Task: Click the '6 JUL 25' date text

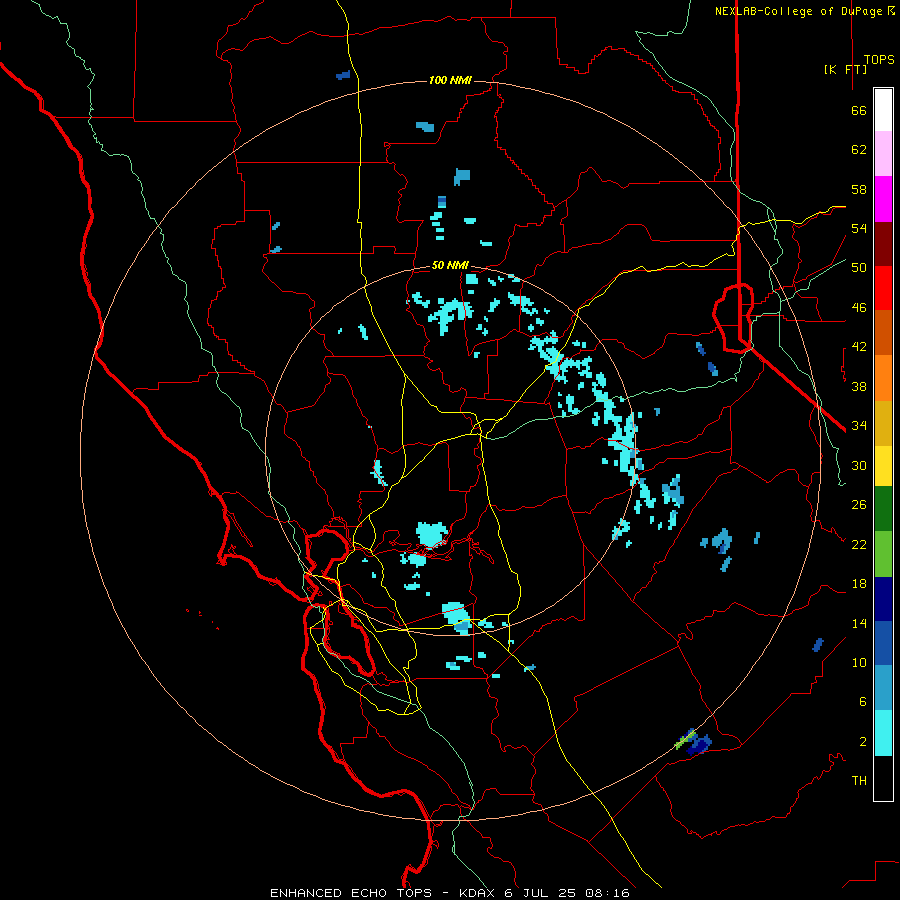Action: pyautogui.click(x=541, y=893)
